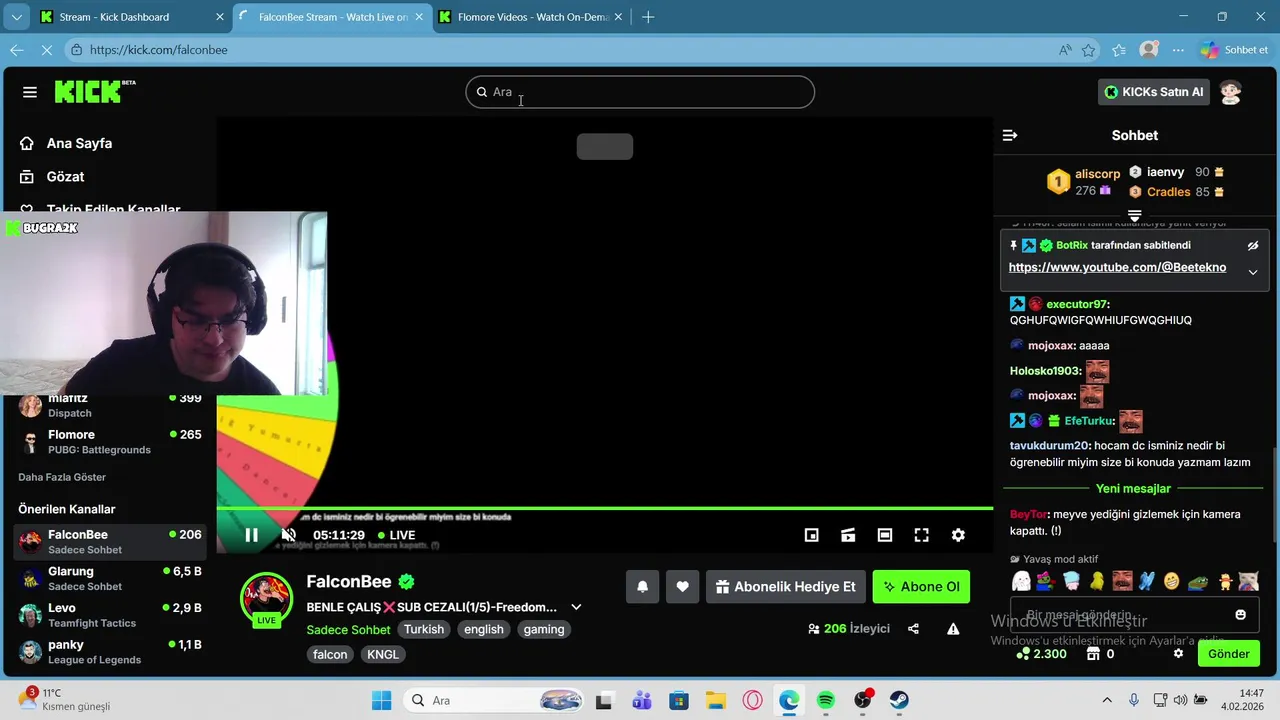The width and height of the screenshot is (1280, 720).
Task: Hide the pinned BotRix message
Action: click(1253, 245)
